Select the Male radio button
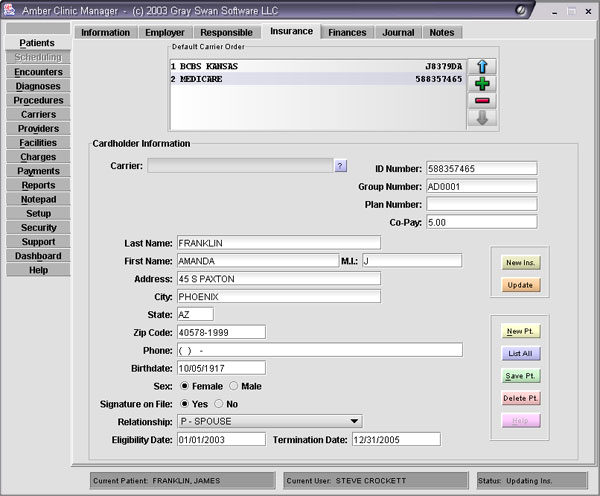Image resolution: width=600 pixels, height=496 pixels. pyautogui.click(x=234, y=386)
